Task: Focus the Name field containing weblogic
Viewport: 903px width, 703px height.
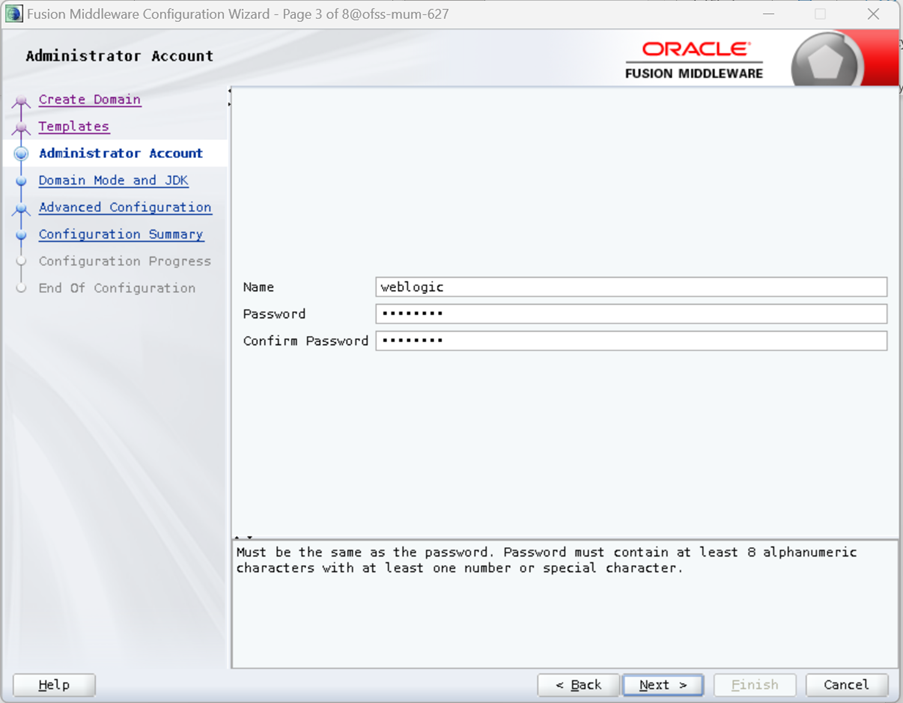Action: point(630,287)
